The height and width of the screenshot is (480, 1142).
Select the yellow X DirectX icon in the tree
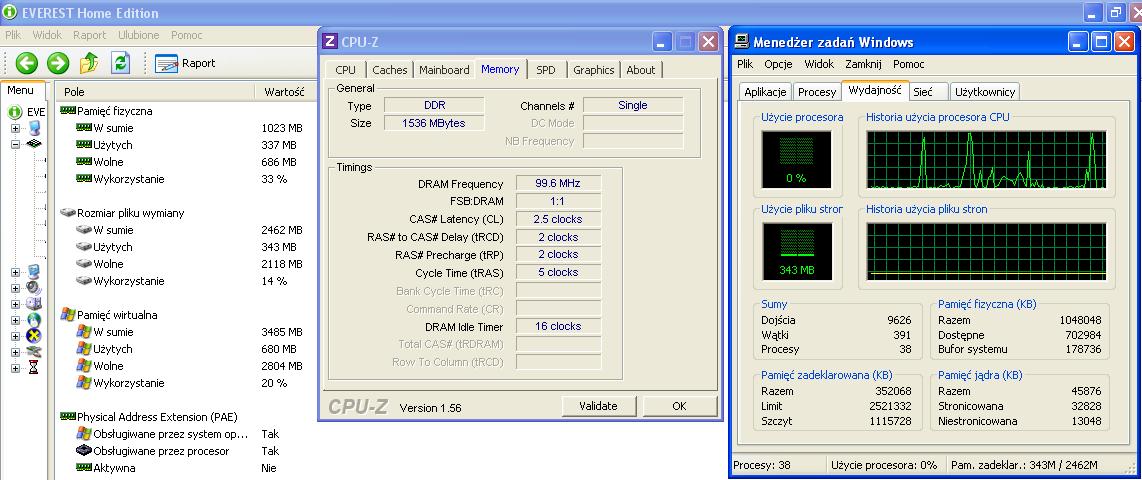click(34, 336)
